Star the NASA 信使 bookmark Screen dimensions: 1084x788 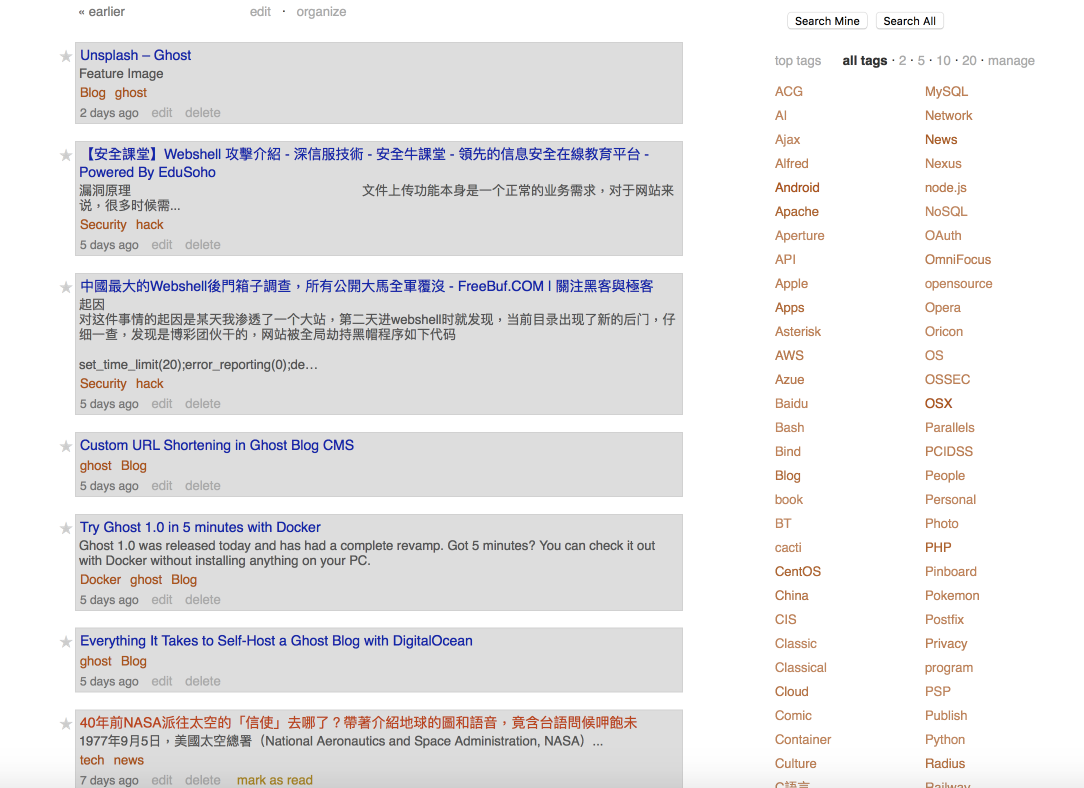tap(66, 721)
